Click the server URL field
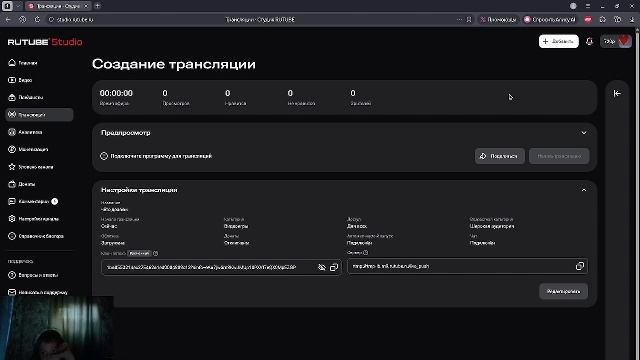 [468, 266]
